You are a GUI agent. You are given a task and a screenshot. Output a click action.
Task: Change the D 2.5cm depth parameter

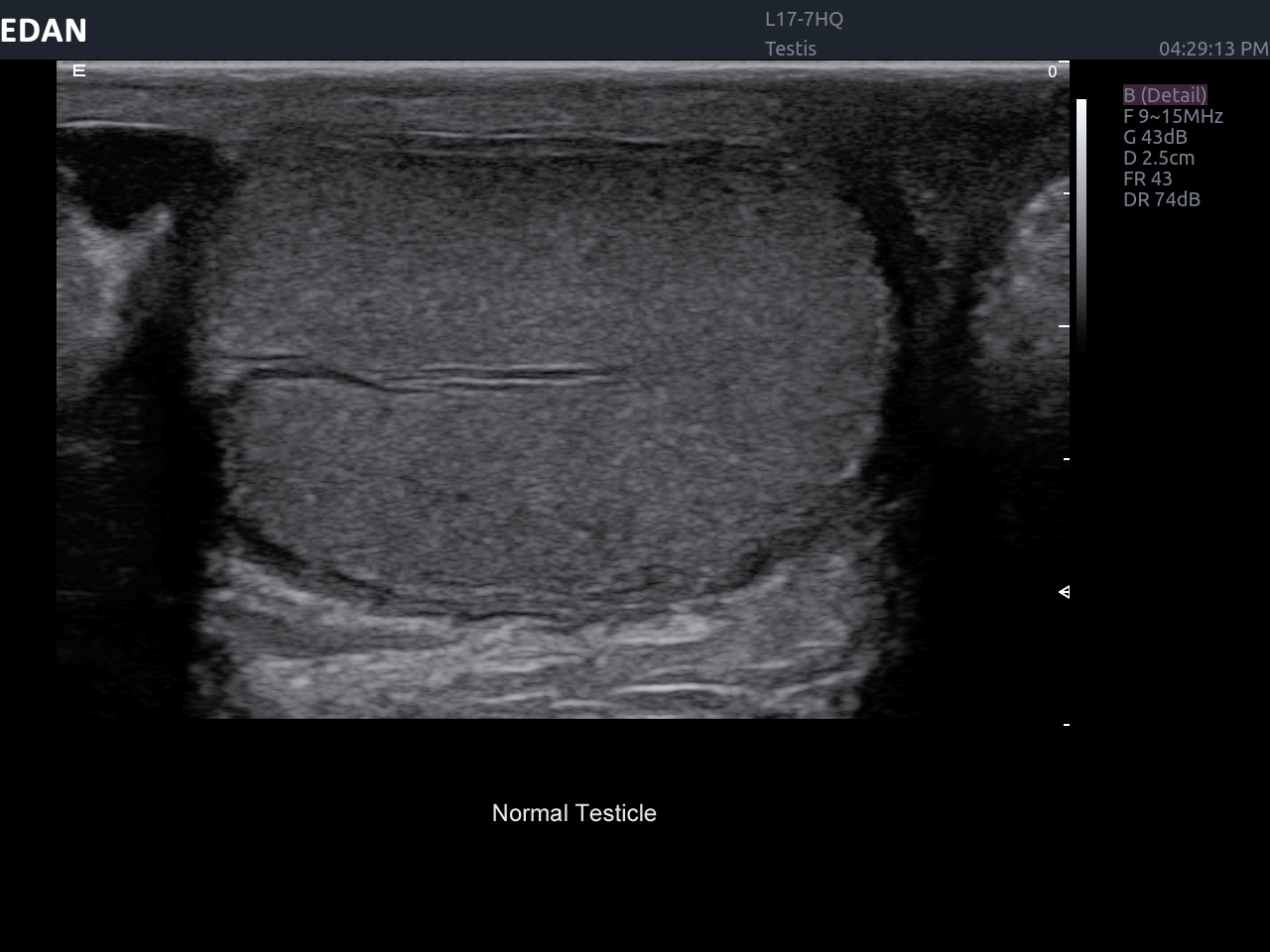click(x=1159, y=158)
